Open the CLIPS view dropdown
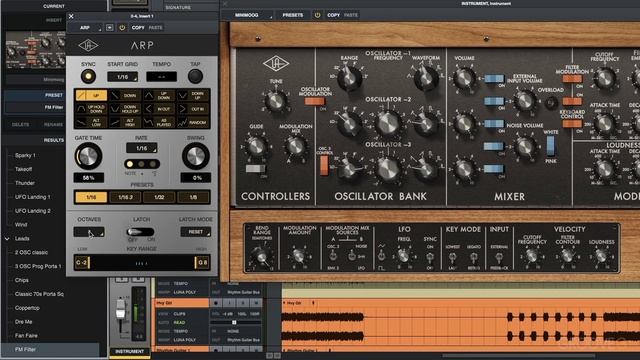The image size is (640, 360). [x=179, y=314]
